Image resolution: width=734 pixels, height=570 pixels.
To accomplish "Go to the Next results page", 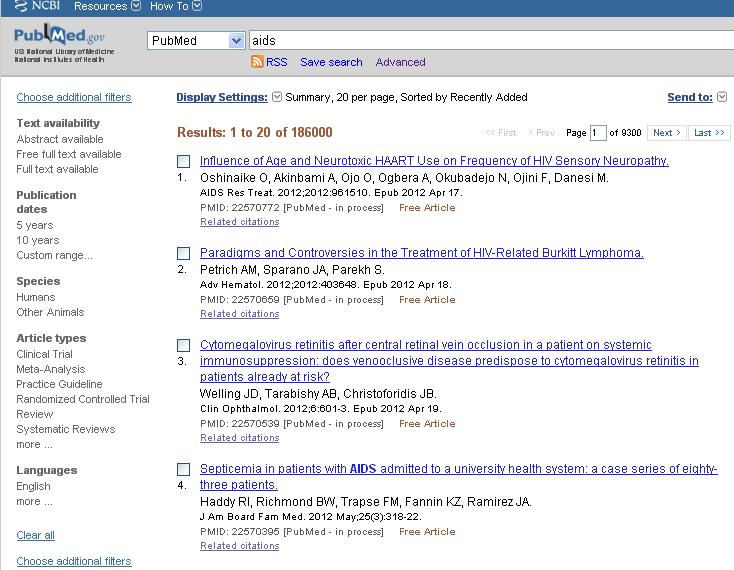I will (x=666, y=133).
